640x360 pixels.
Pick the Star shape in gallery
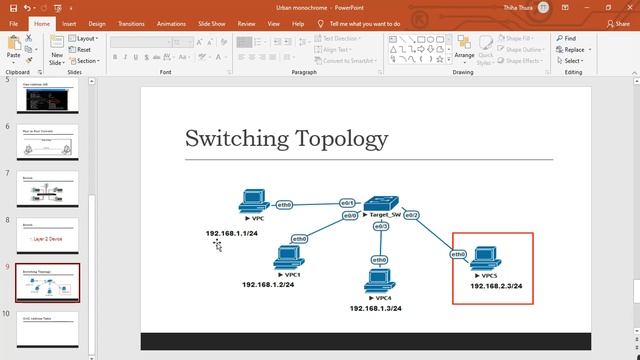pos(440,60)
